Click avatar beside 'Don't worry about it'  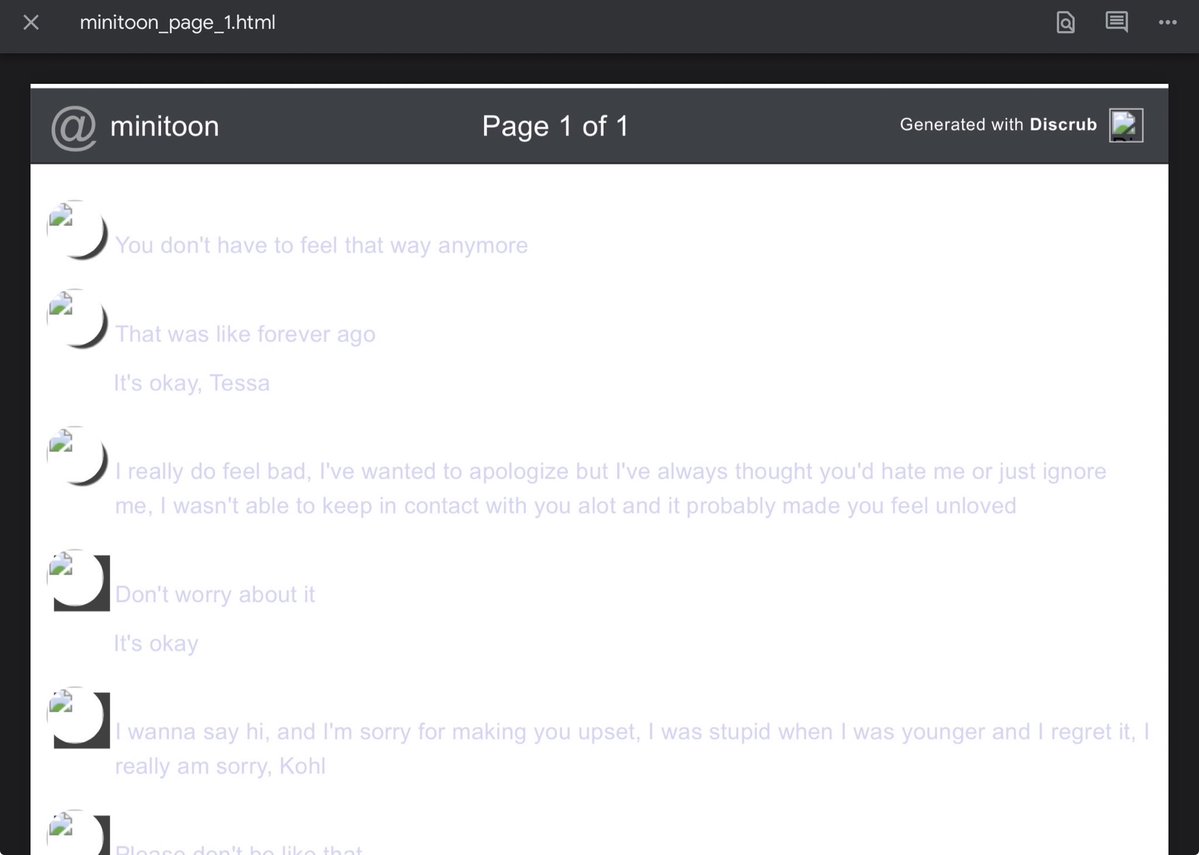pyautogui.click(x=79, y=580)
